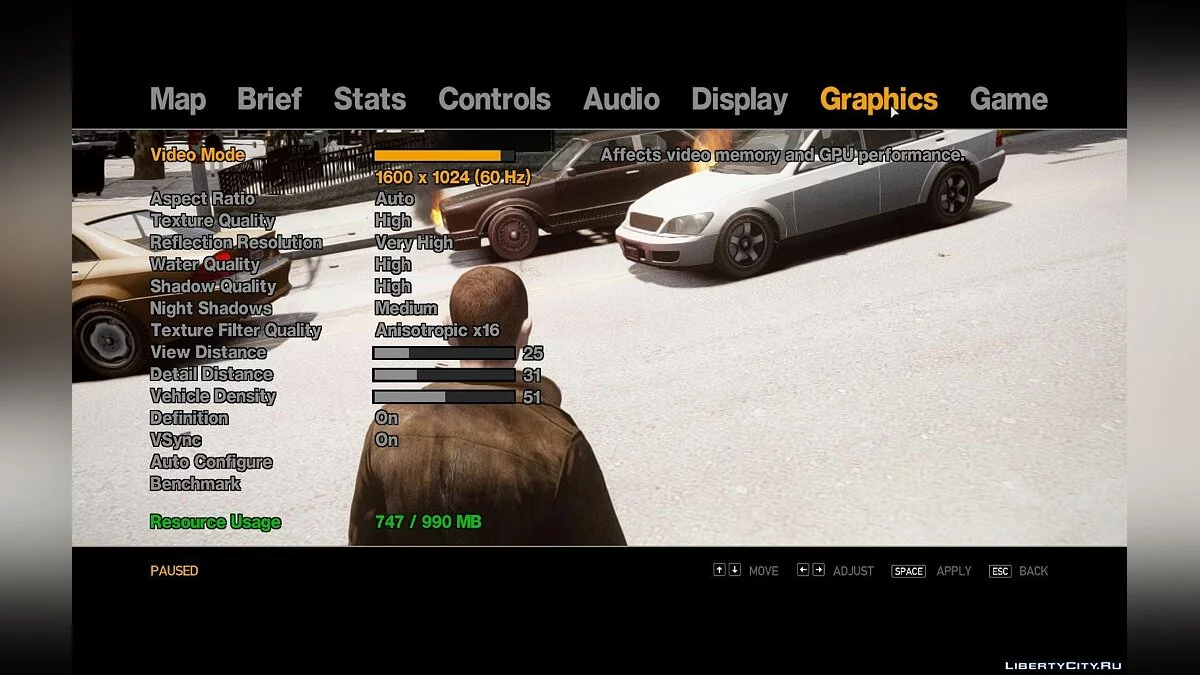Click the up arrow key icon
This screenshot has height=675, width=1200.
coord(719,570)
